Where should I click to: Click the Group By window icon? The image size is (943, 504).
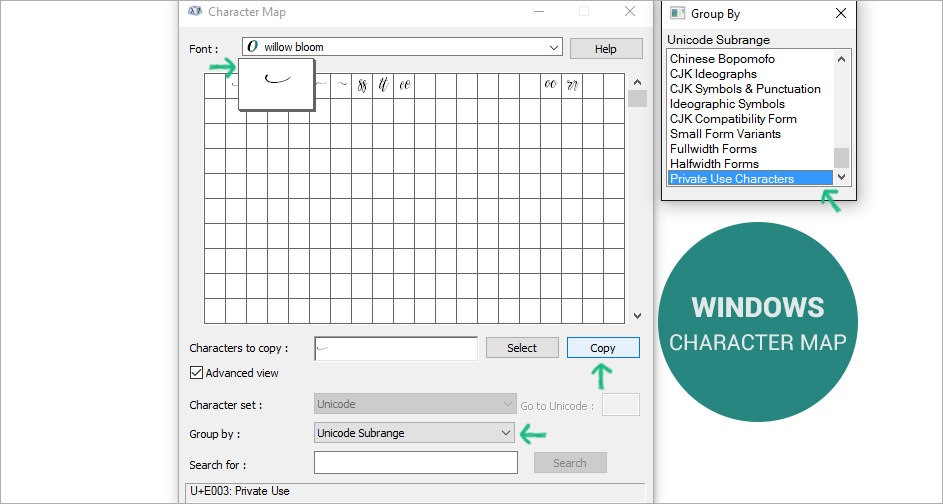click(x=678, y=13)
